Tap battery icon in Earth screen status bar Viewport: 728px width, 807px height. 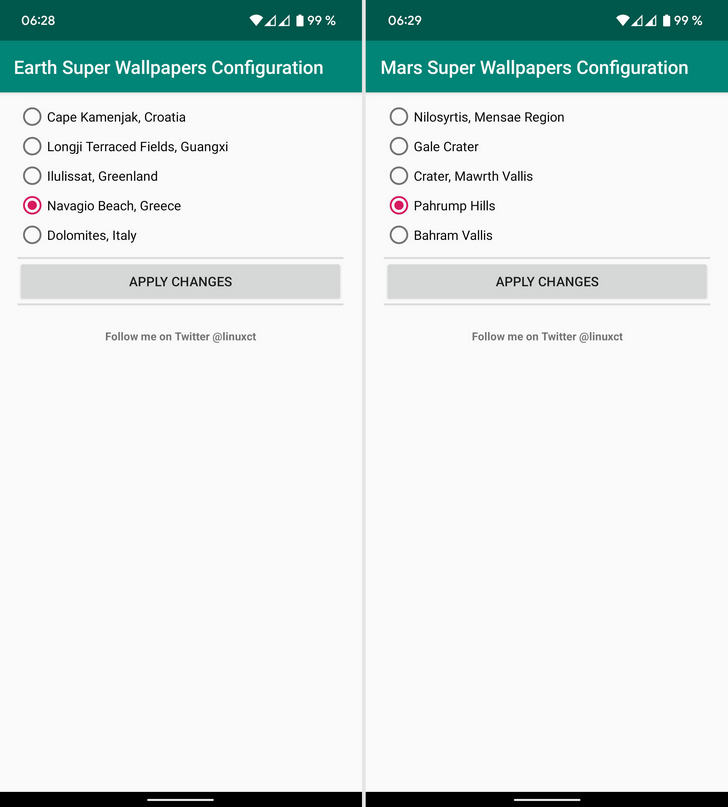(299, 21)
